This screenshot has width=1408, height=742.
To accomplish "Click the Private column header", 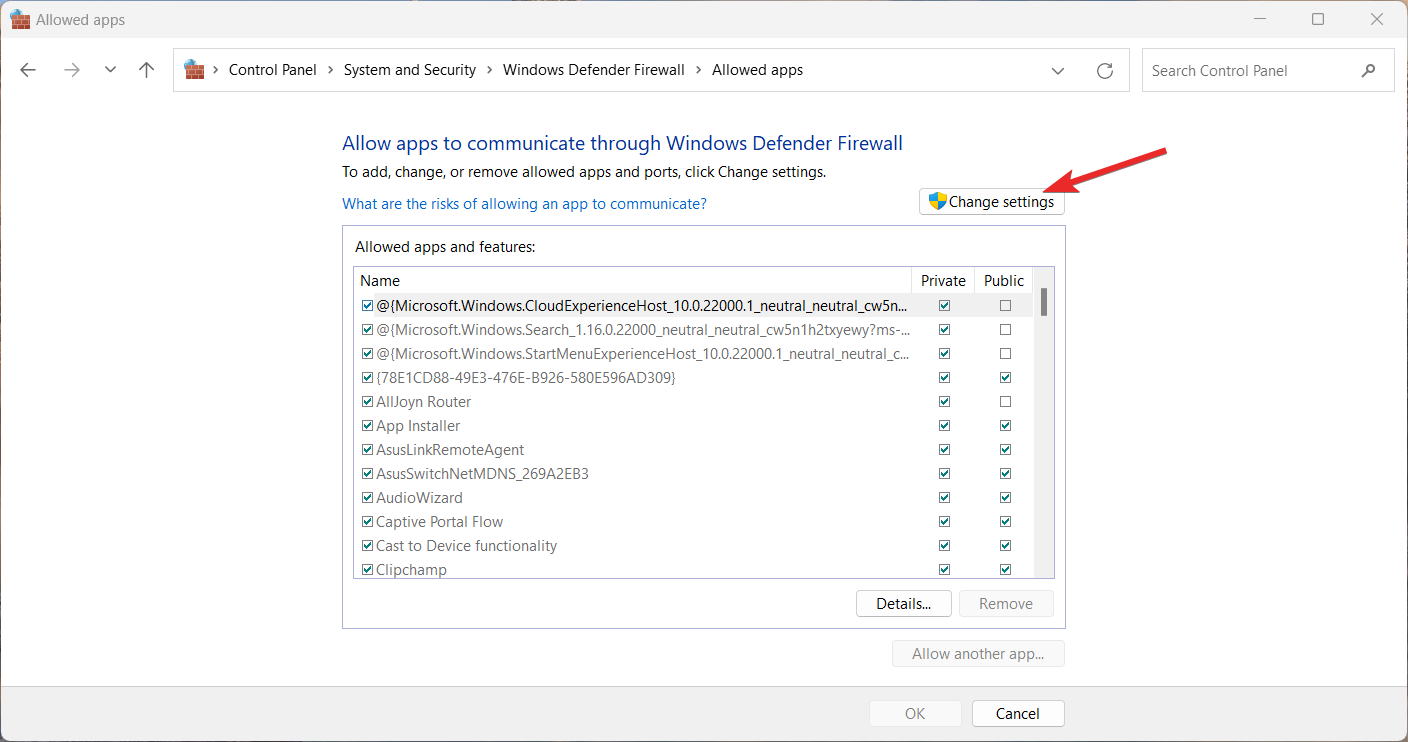I will point(943,281).
